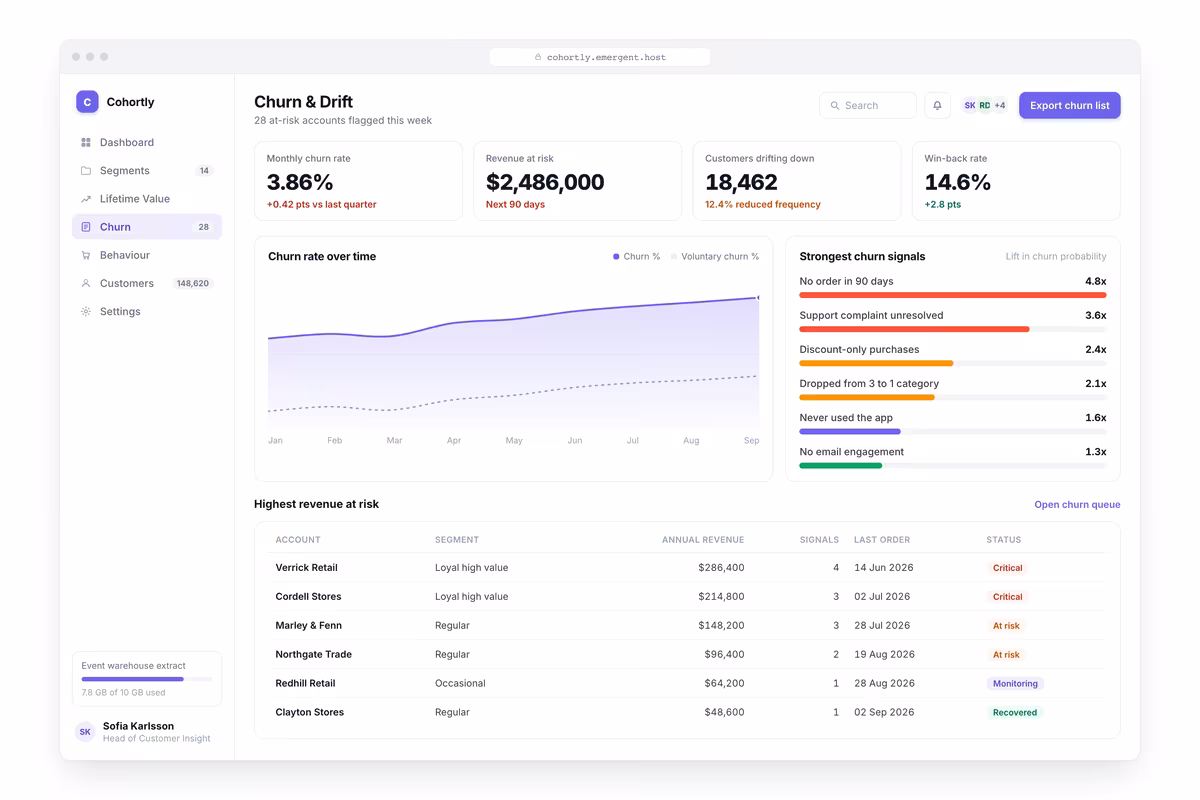Click the Revenue at risk card
Image resolution: width=1200 pixels, height=800 pixels.
point(577,181)
